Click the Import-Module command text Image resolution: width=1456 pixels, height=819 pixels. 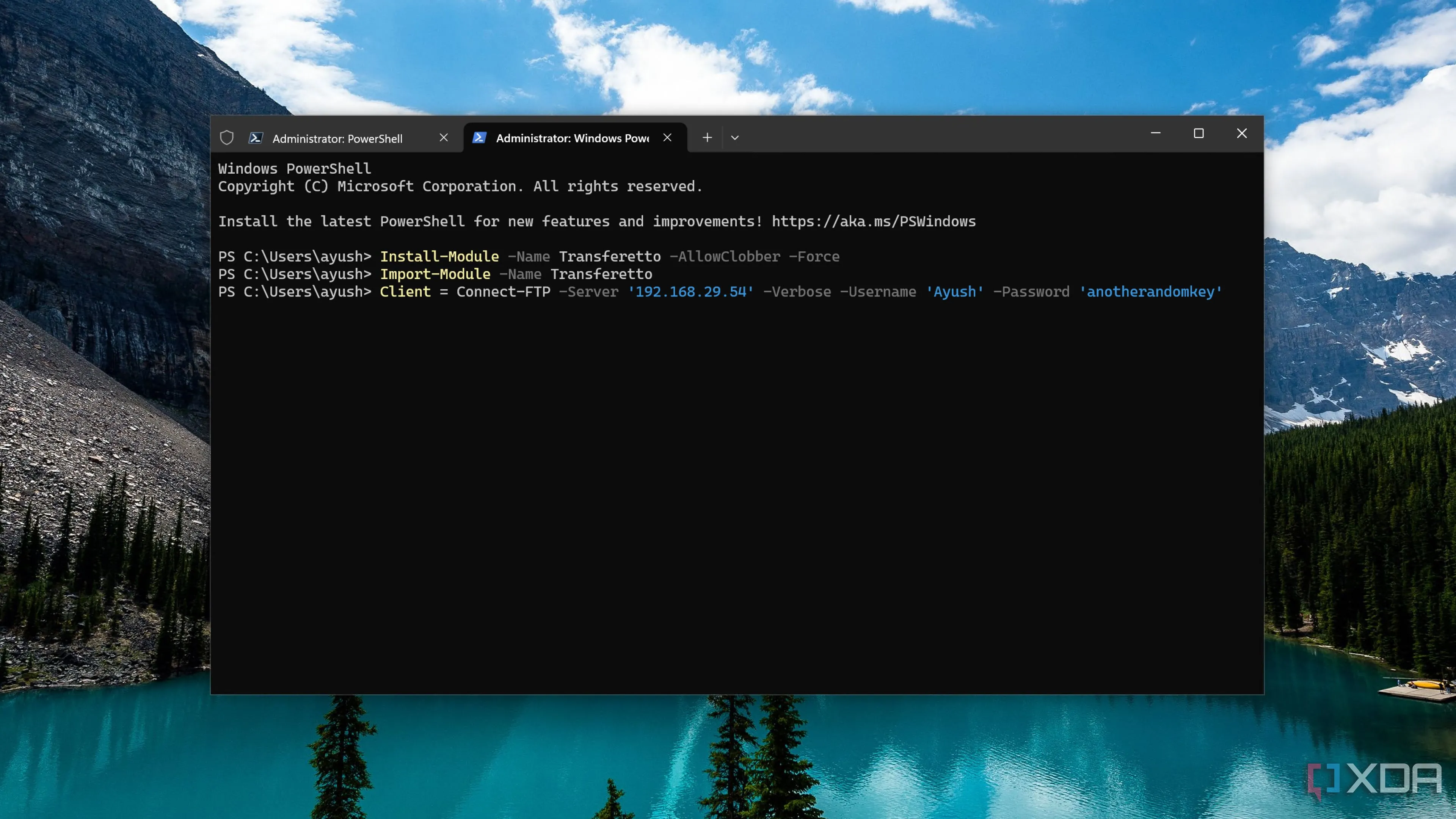435,274
